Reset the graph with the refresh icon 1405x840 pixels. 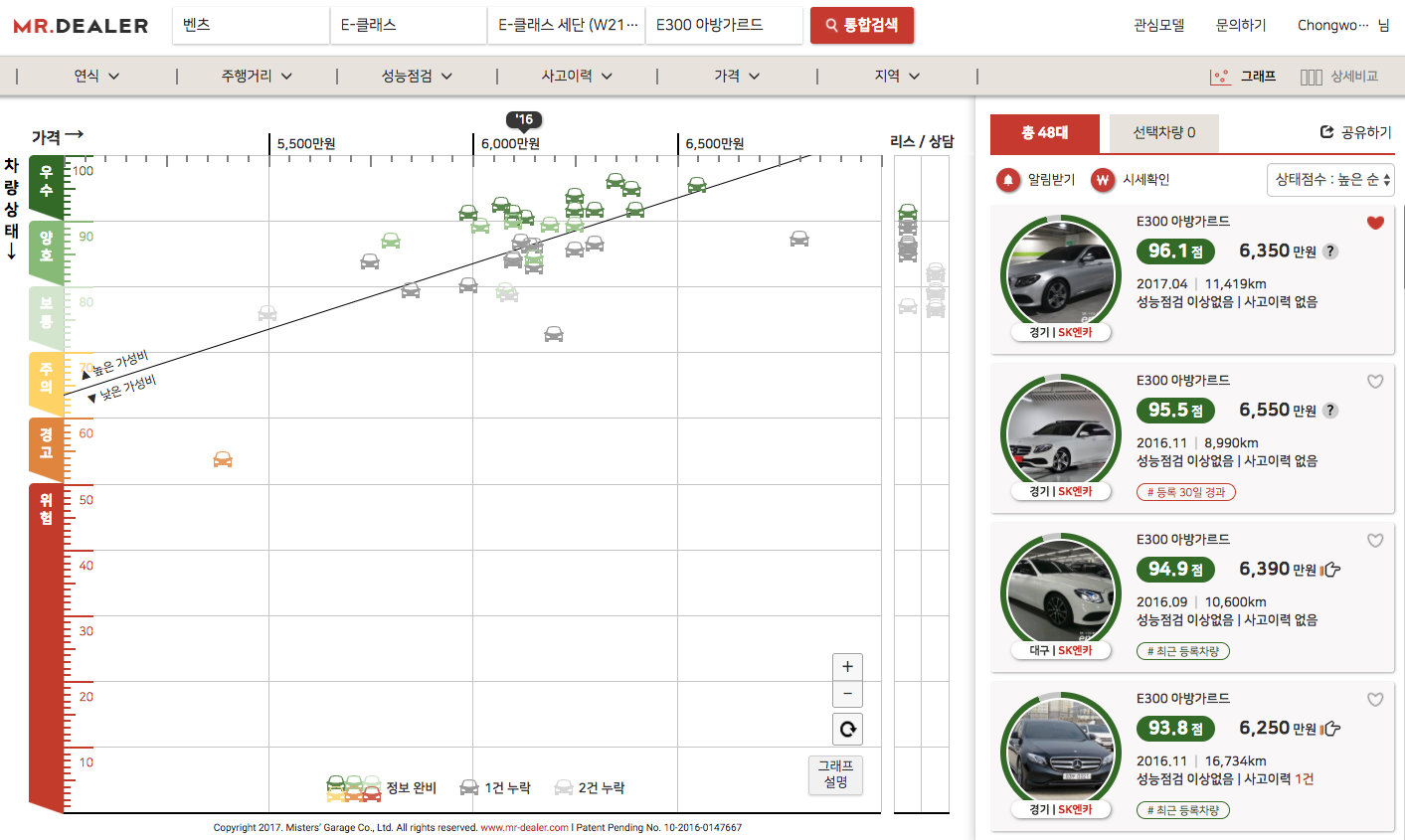tap(847, 729)
